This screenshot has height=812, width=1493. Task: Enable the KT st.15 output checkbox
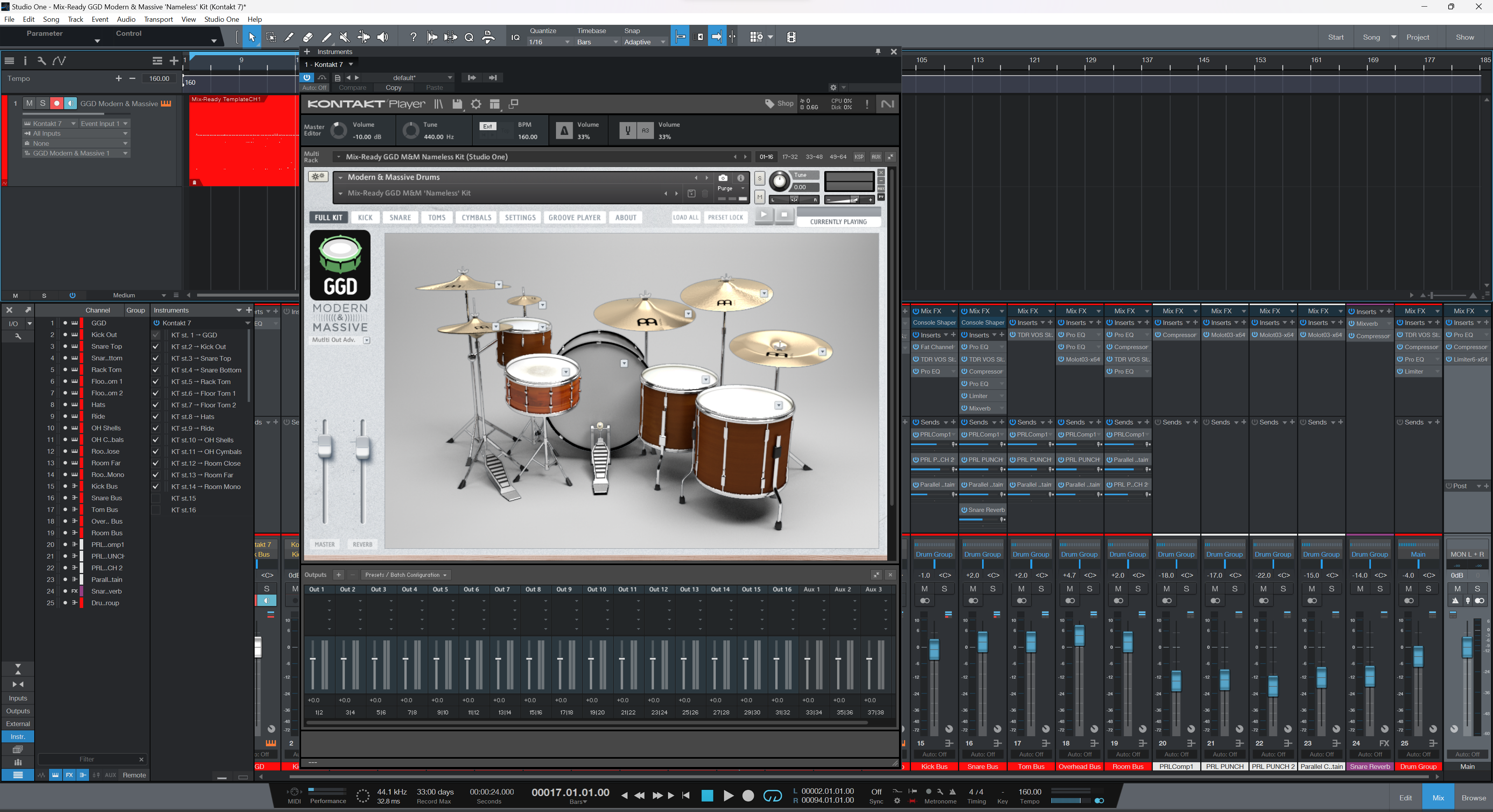156,498
